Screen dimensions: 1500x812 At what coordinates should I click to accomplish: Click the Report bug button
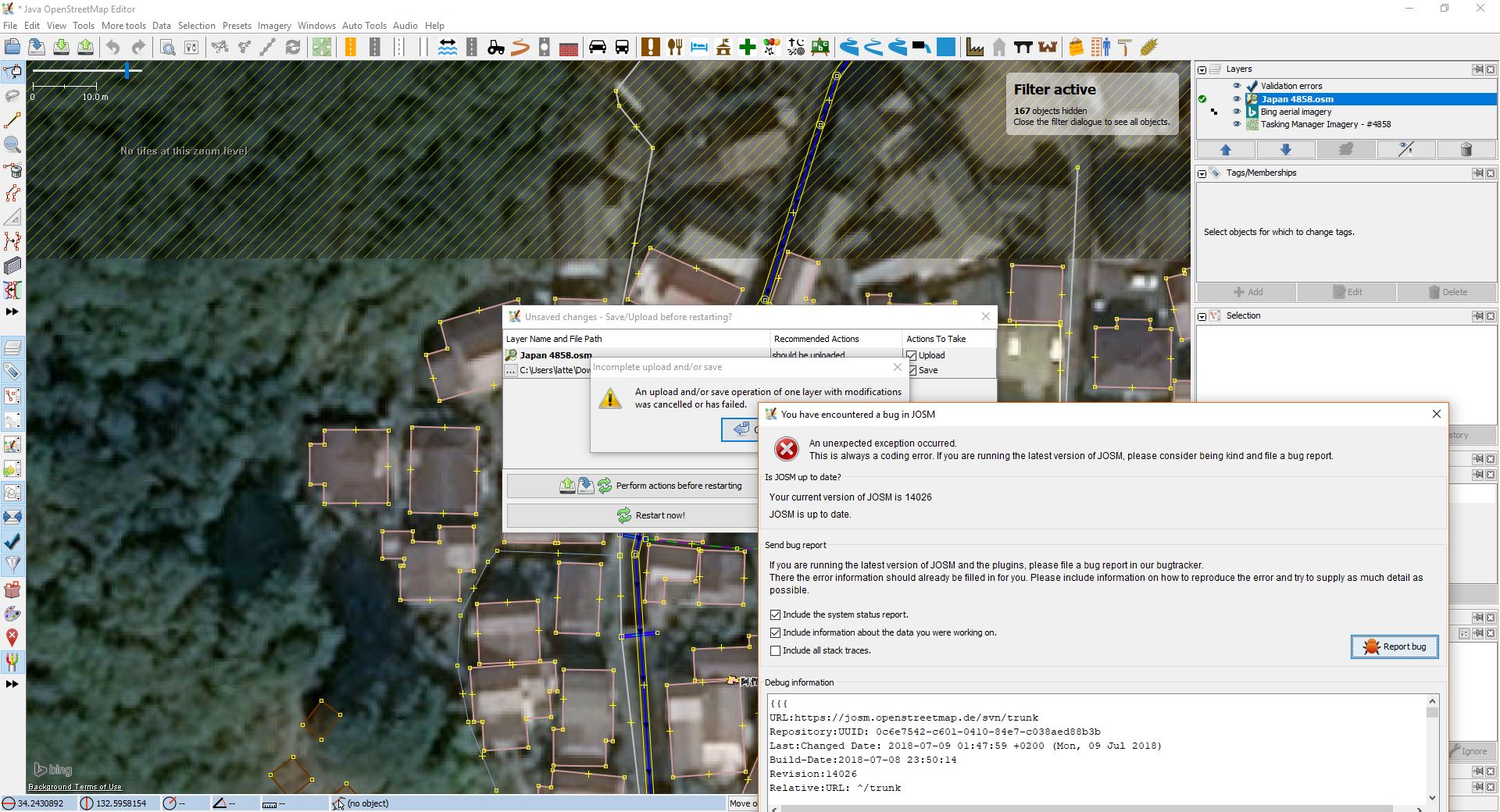[x=1395, y=646]
